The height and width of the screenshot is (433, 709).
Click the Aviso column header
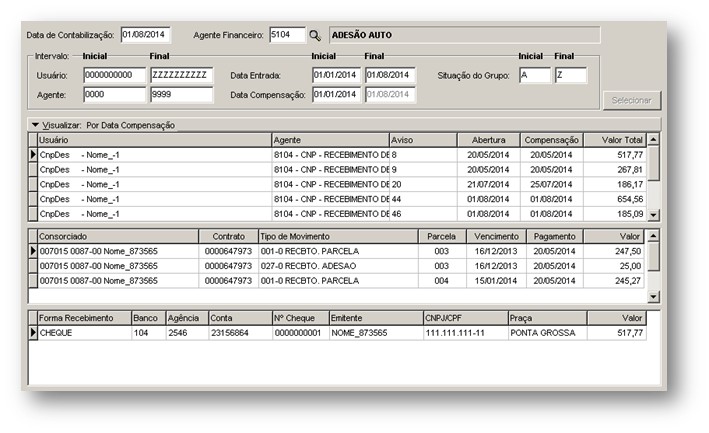click(423, 140)
